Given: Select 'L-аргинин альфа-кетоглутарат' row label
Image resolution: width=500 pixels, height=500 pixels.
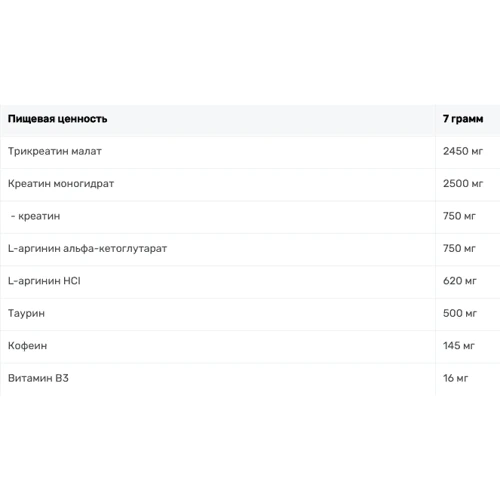Looking at the screenshot, I should pos(87,249).
